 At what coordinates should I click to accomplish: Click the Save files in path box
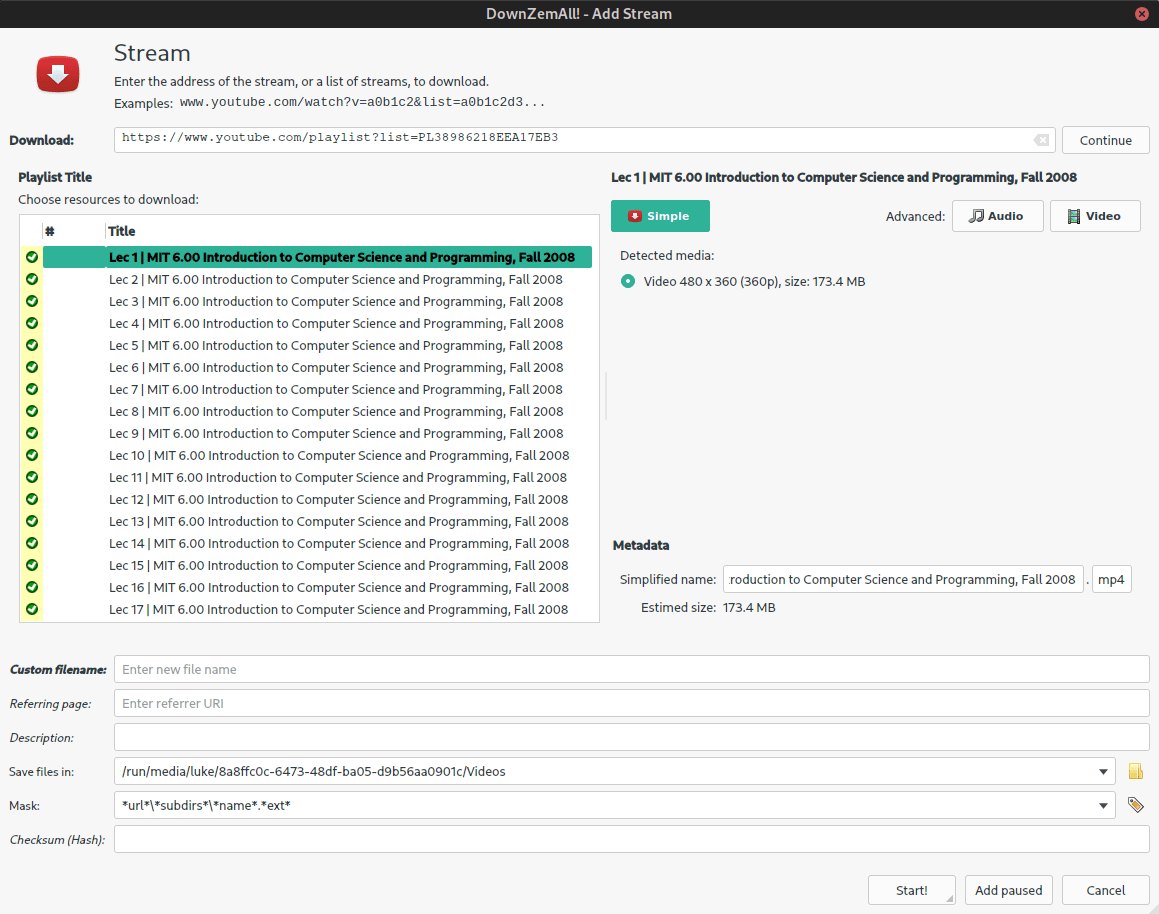[614, 771]
